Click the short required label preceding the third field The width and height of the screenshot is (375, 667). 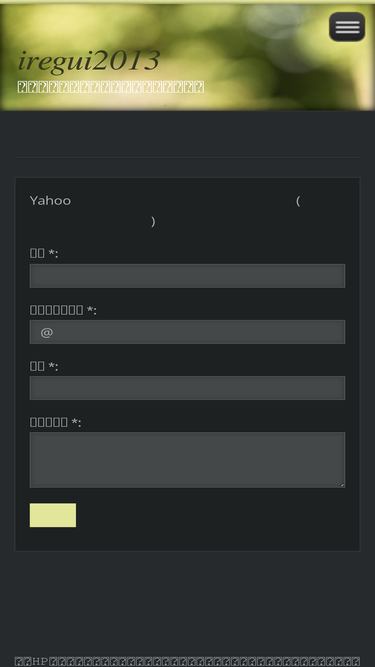pos(44,366)
